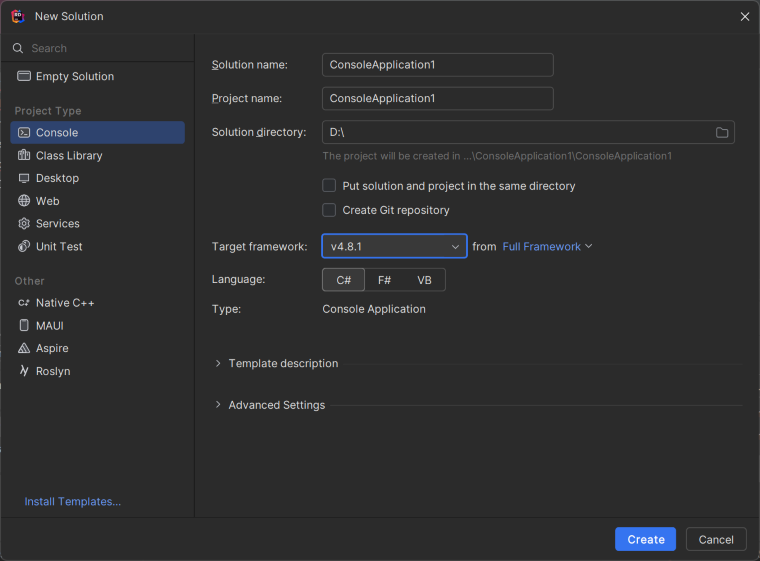Open the Install Templates link

click(x=73, y=502)
